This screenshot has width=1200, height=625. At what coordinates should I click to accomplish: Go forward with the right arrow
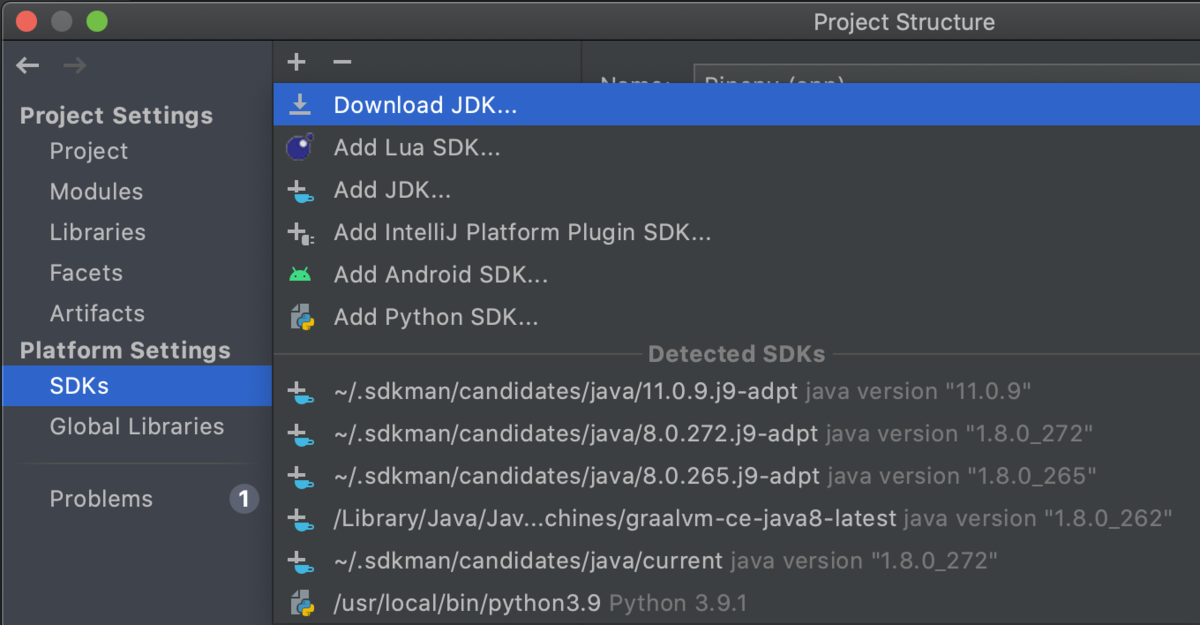click(75, 66)
